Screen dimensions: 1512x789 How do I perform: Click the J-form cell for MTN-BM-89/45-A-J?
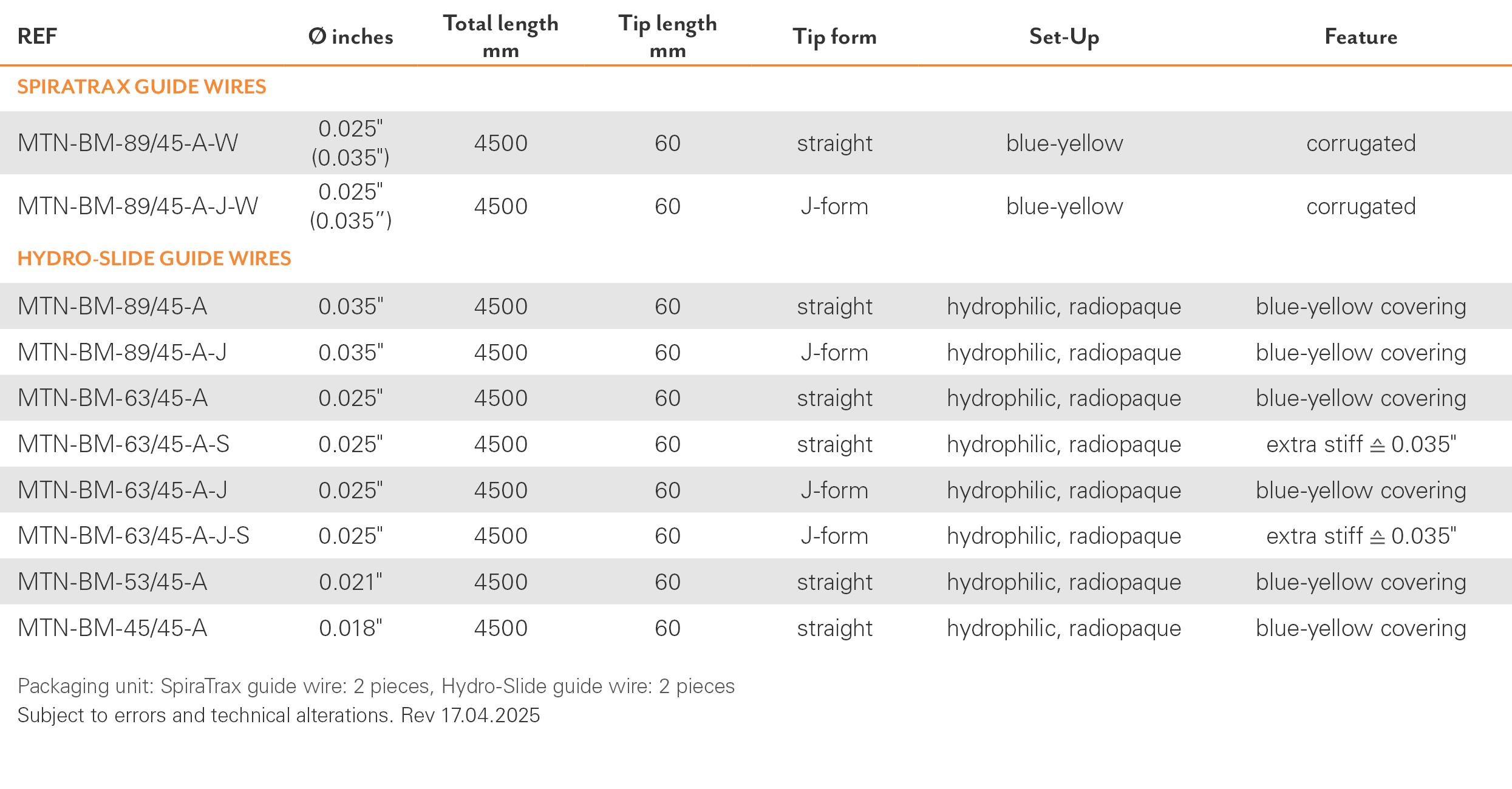834,353
